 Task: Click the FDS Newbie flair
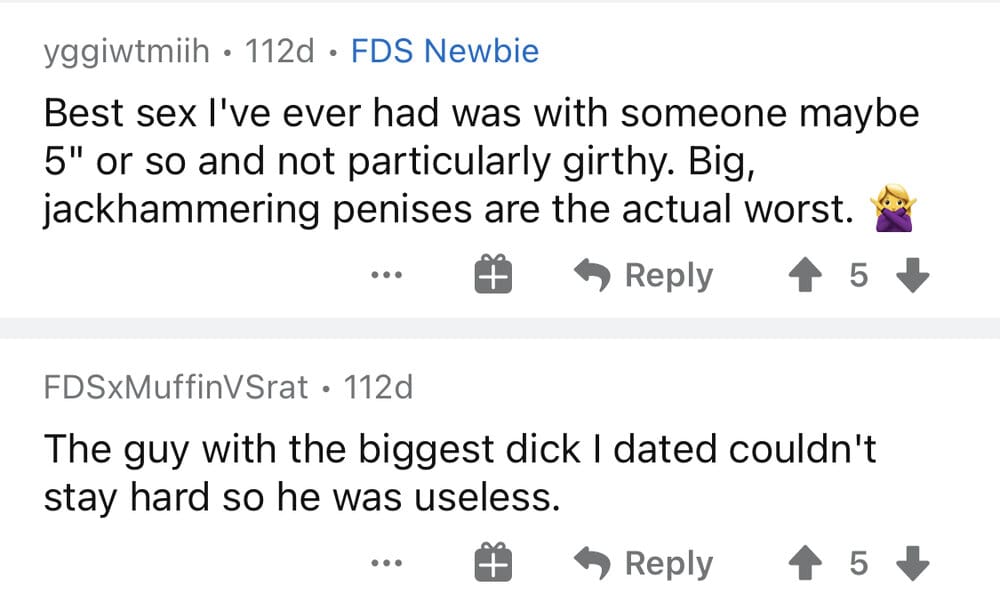point(444,51)
